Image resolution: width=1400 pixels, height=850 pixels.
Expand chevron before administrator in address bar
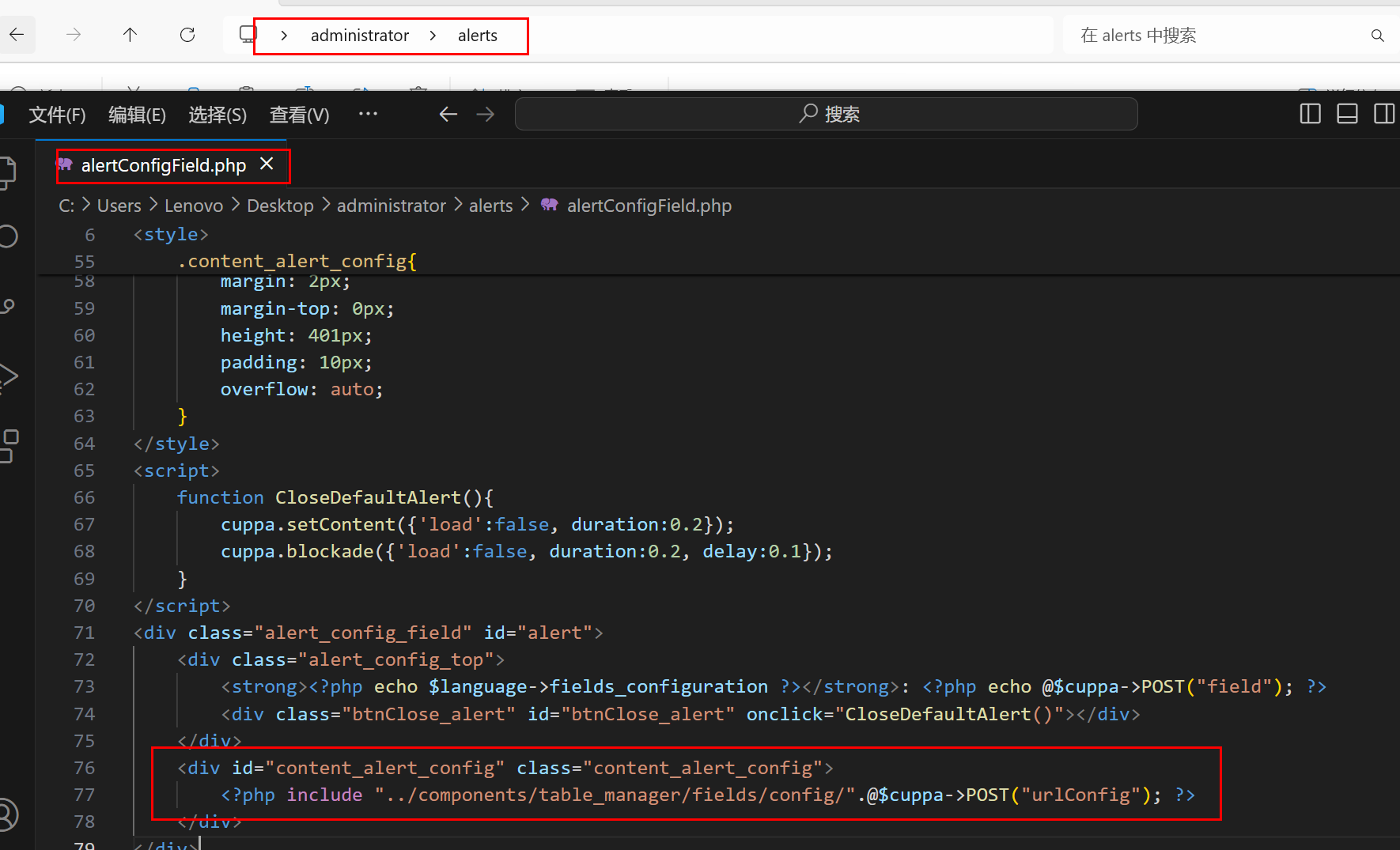click(x=284, y=36)
